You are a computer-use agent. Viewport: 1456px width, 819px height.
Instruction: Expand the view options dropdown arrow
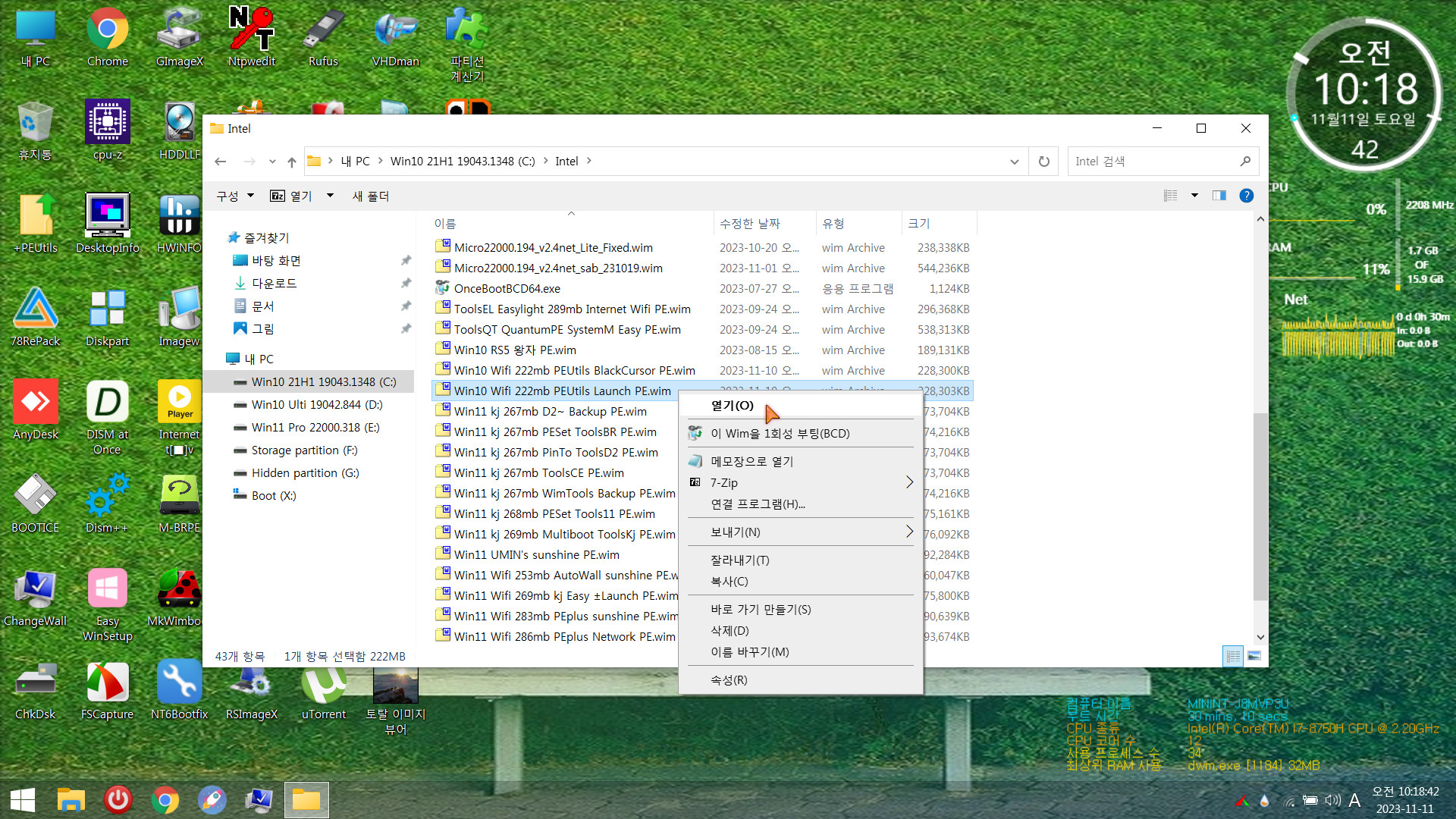(1194, 196)
